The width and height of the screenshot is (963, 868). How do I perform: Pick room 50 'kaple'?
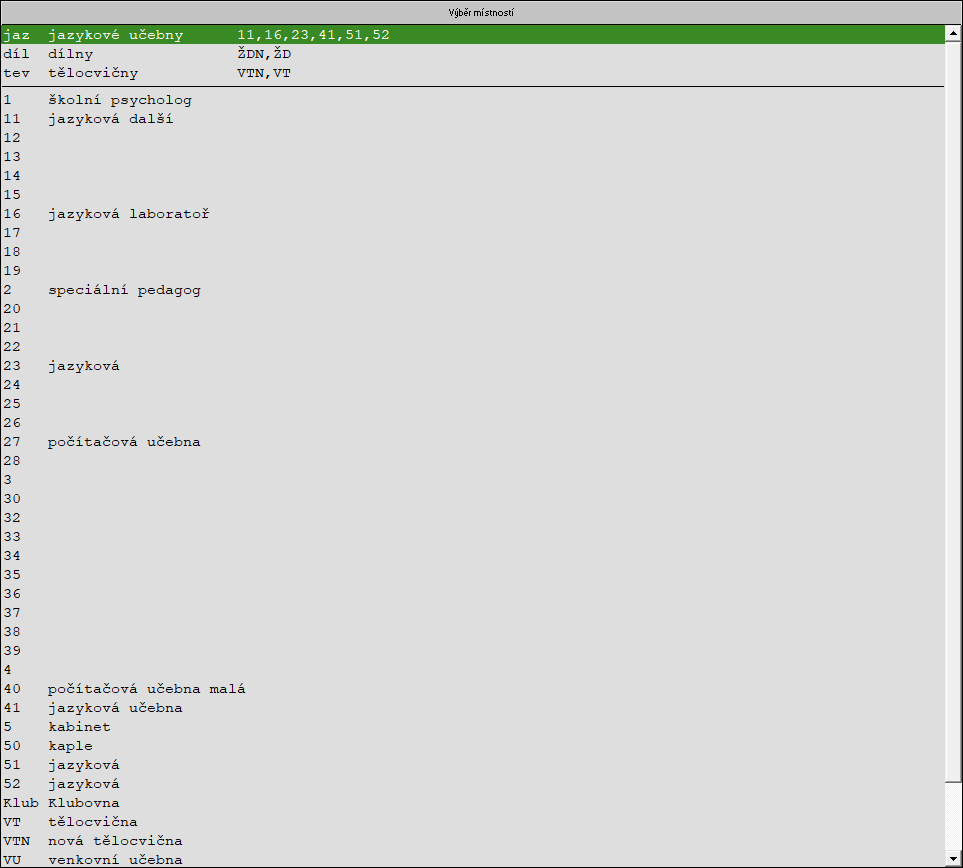click(x=70, y=746)
